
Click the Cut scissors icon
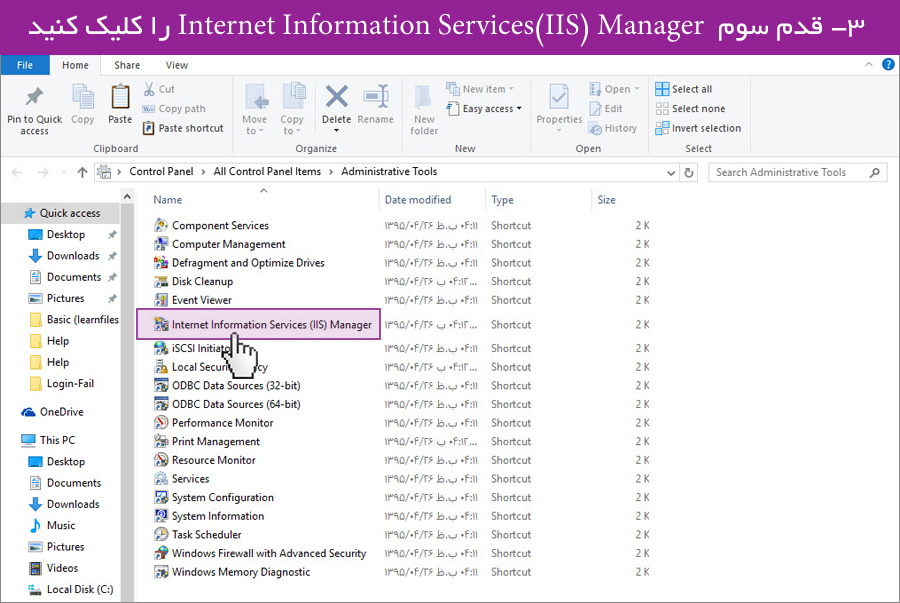149,89
